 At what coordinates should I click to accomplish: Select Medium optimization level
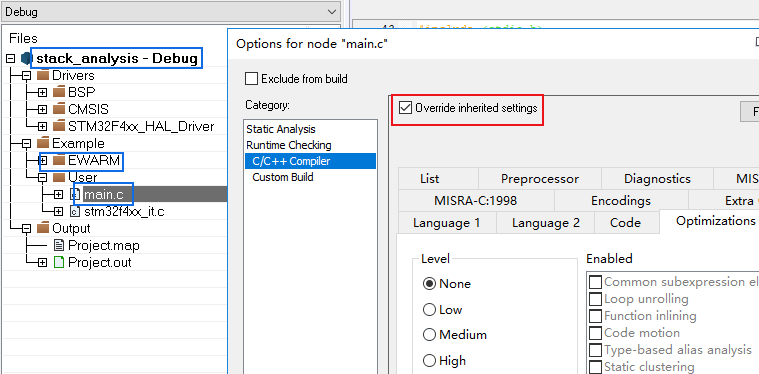coord(429,334)
